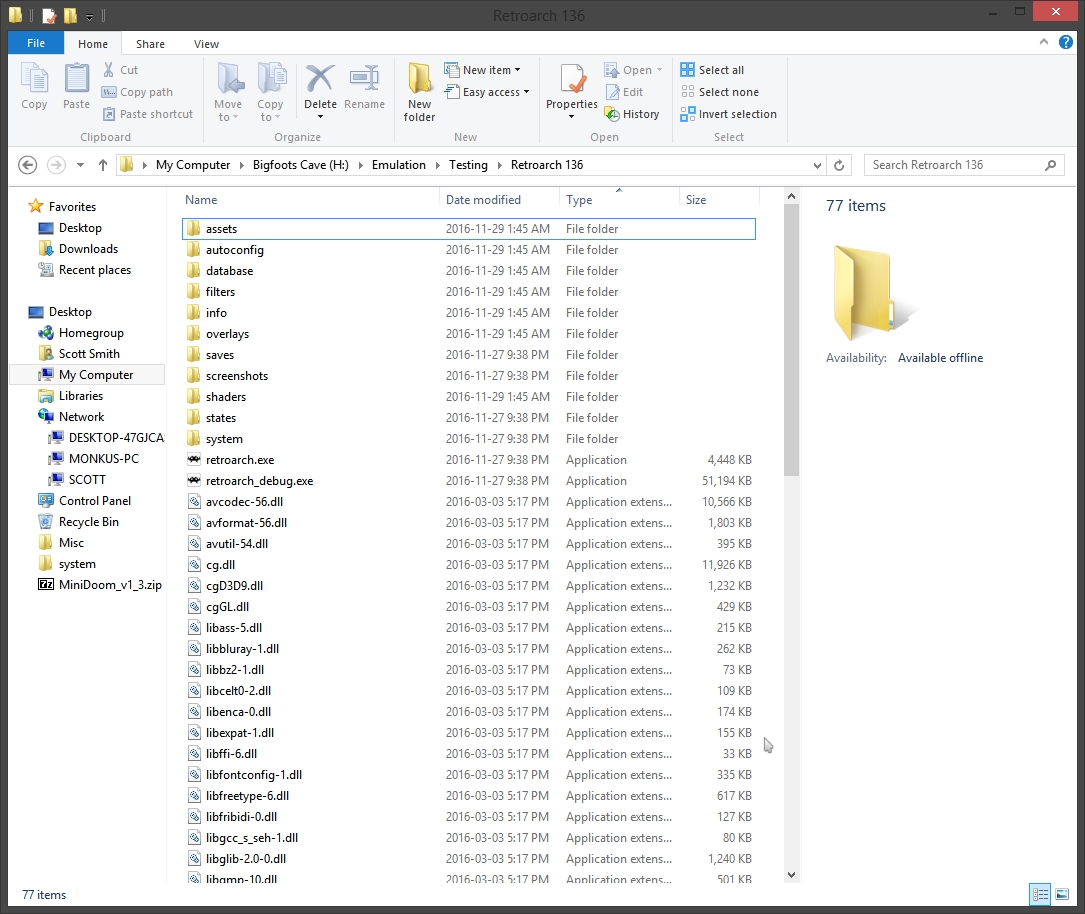Click file list scrollbar down arrow
The height and width of the screenshot is (914, 1085).
coord(792,875)
